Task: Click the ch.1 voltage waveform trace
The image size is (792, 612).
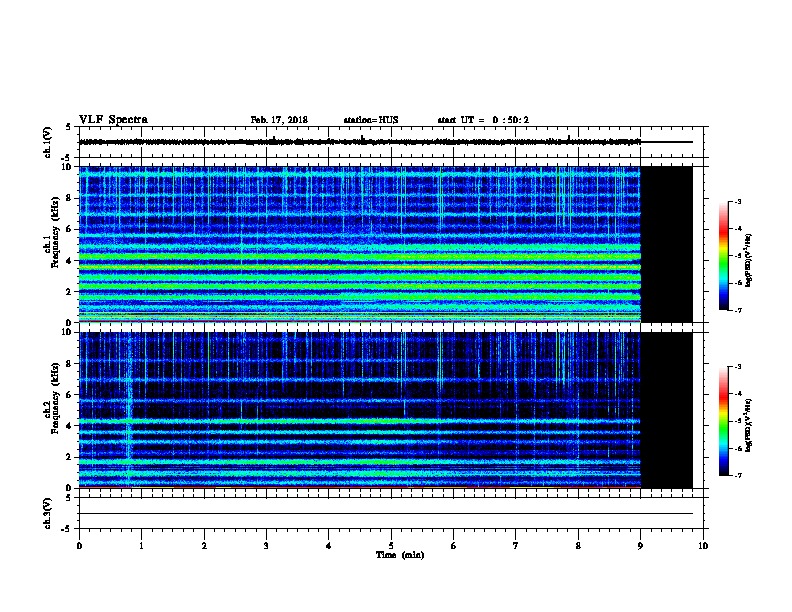Action: coord(360,142)
